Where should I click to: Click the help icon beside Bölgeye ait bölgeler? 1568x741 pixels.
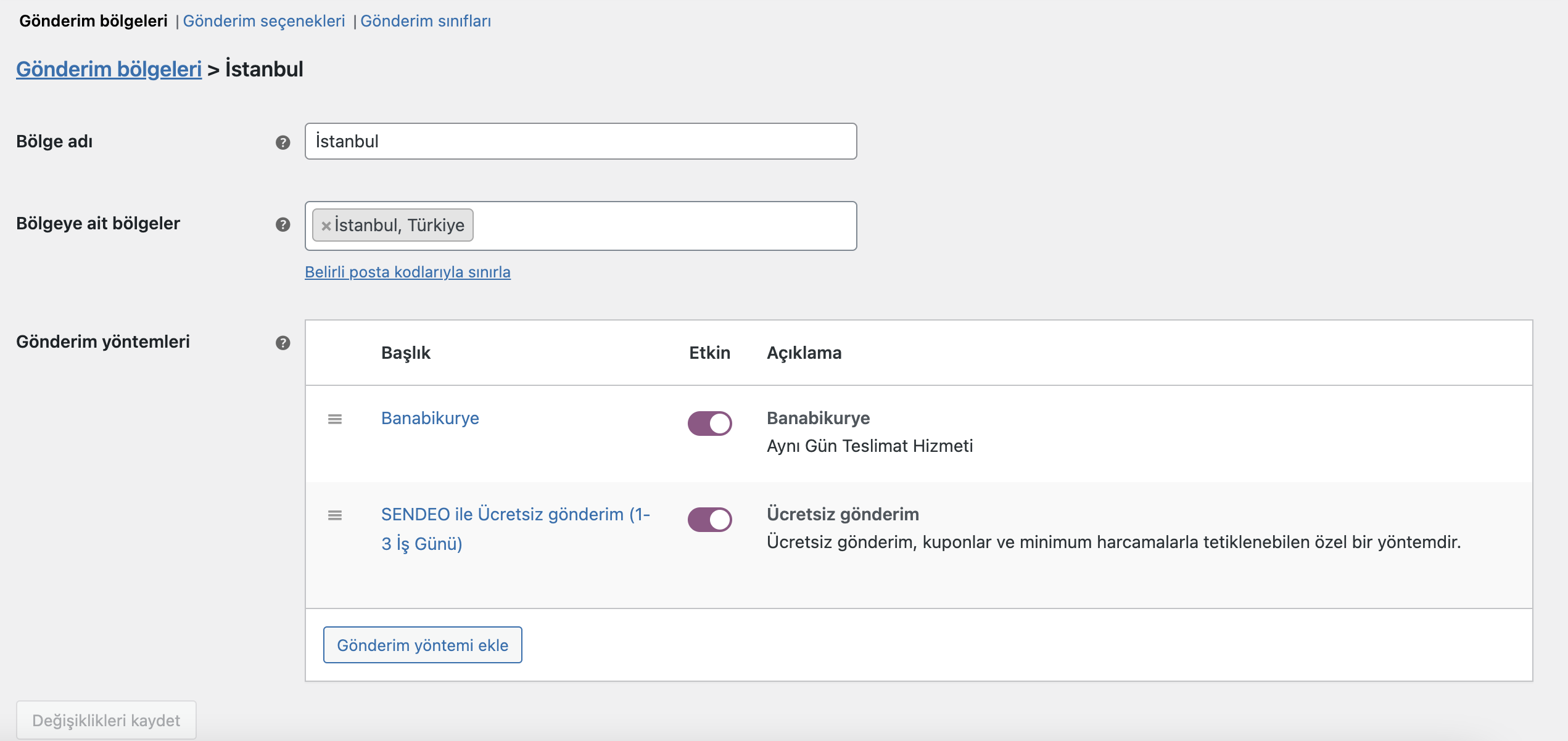tap(283, 224)
